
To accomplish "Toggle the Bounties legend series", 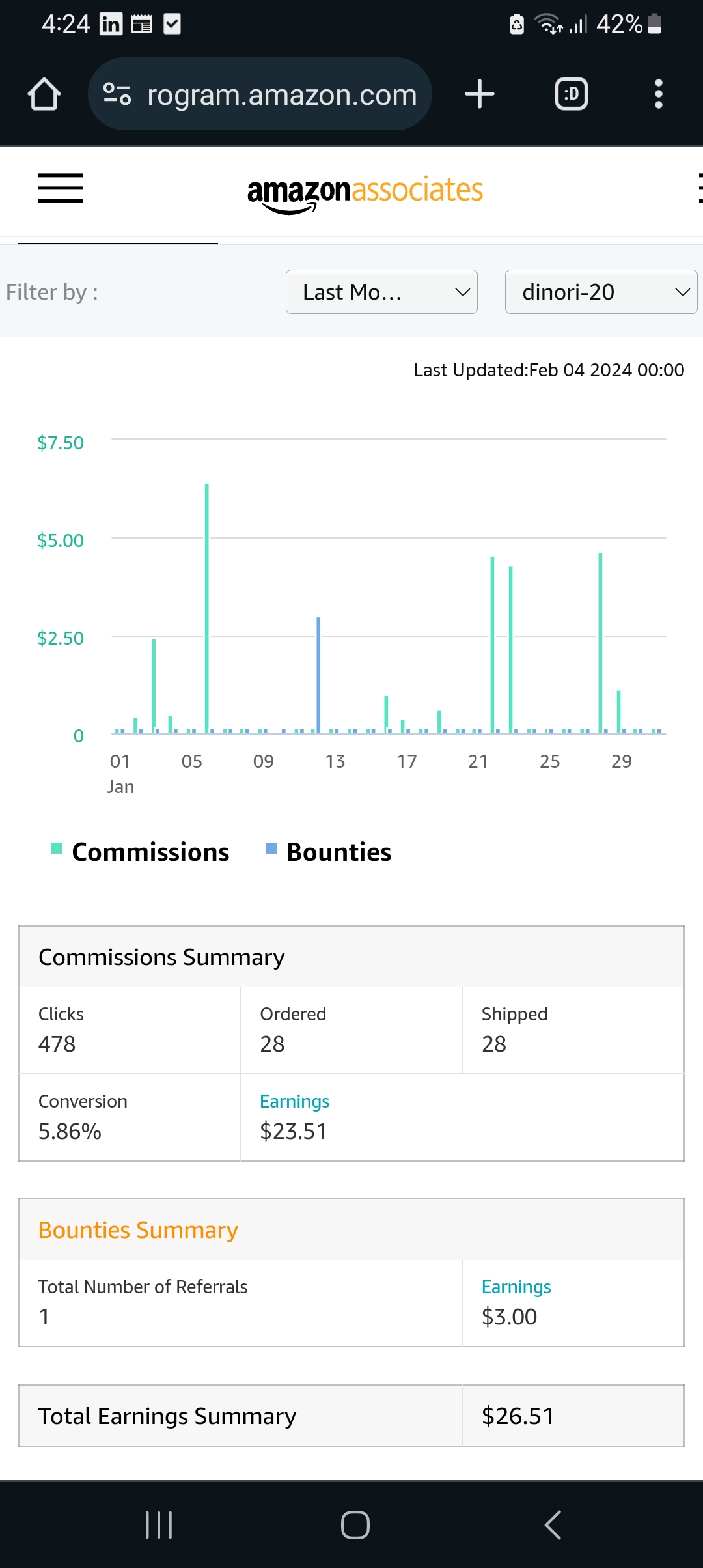I will coord(329,852).
